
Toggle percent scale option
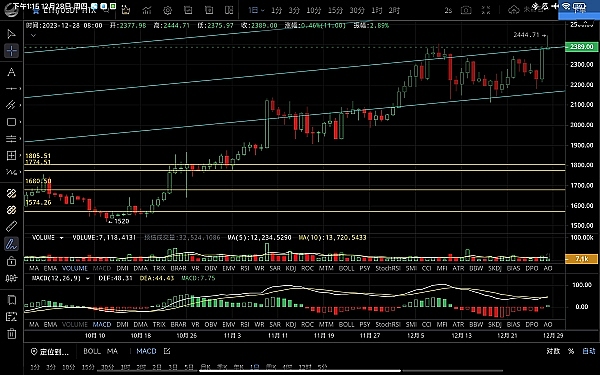pos(571,351)
